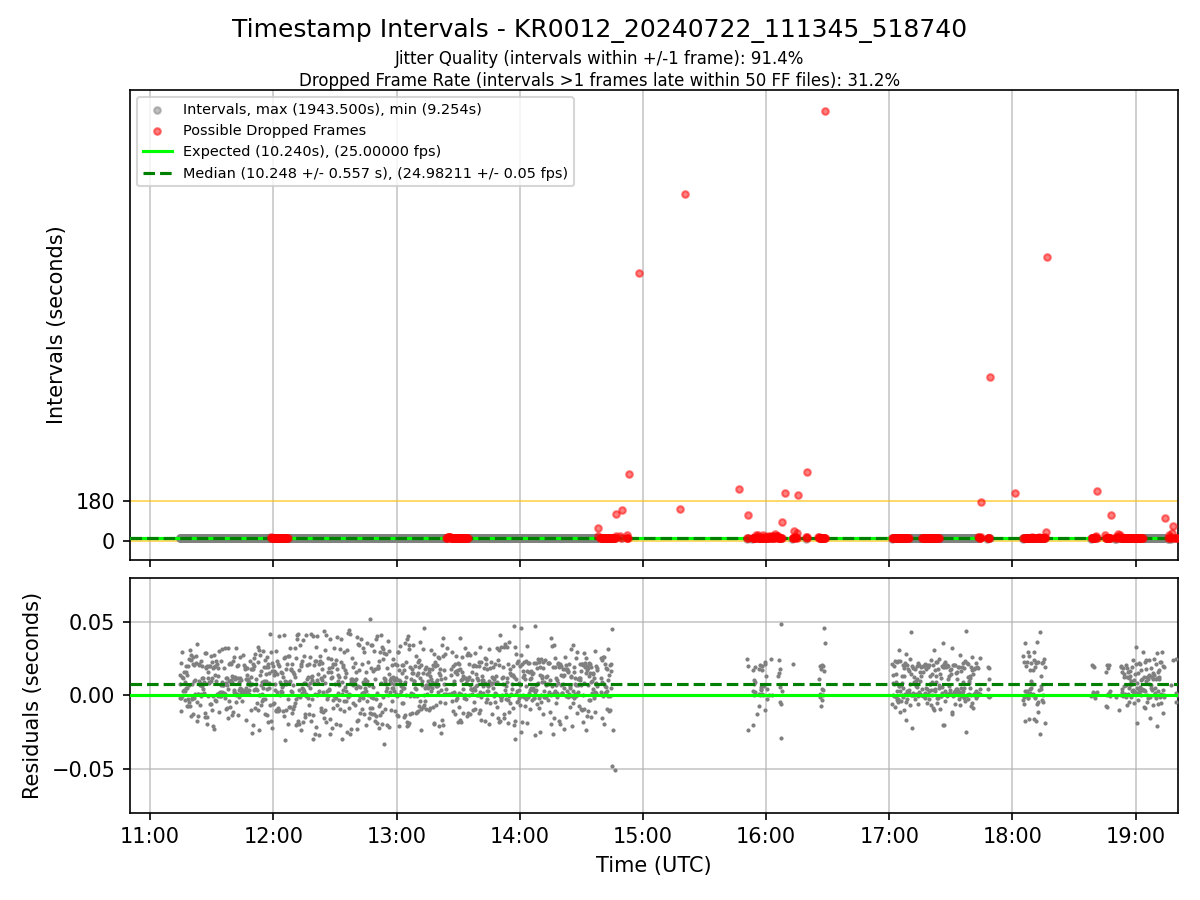Click the 'Intervals (seconds)' y-axis label

point(56,325)
